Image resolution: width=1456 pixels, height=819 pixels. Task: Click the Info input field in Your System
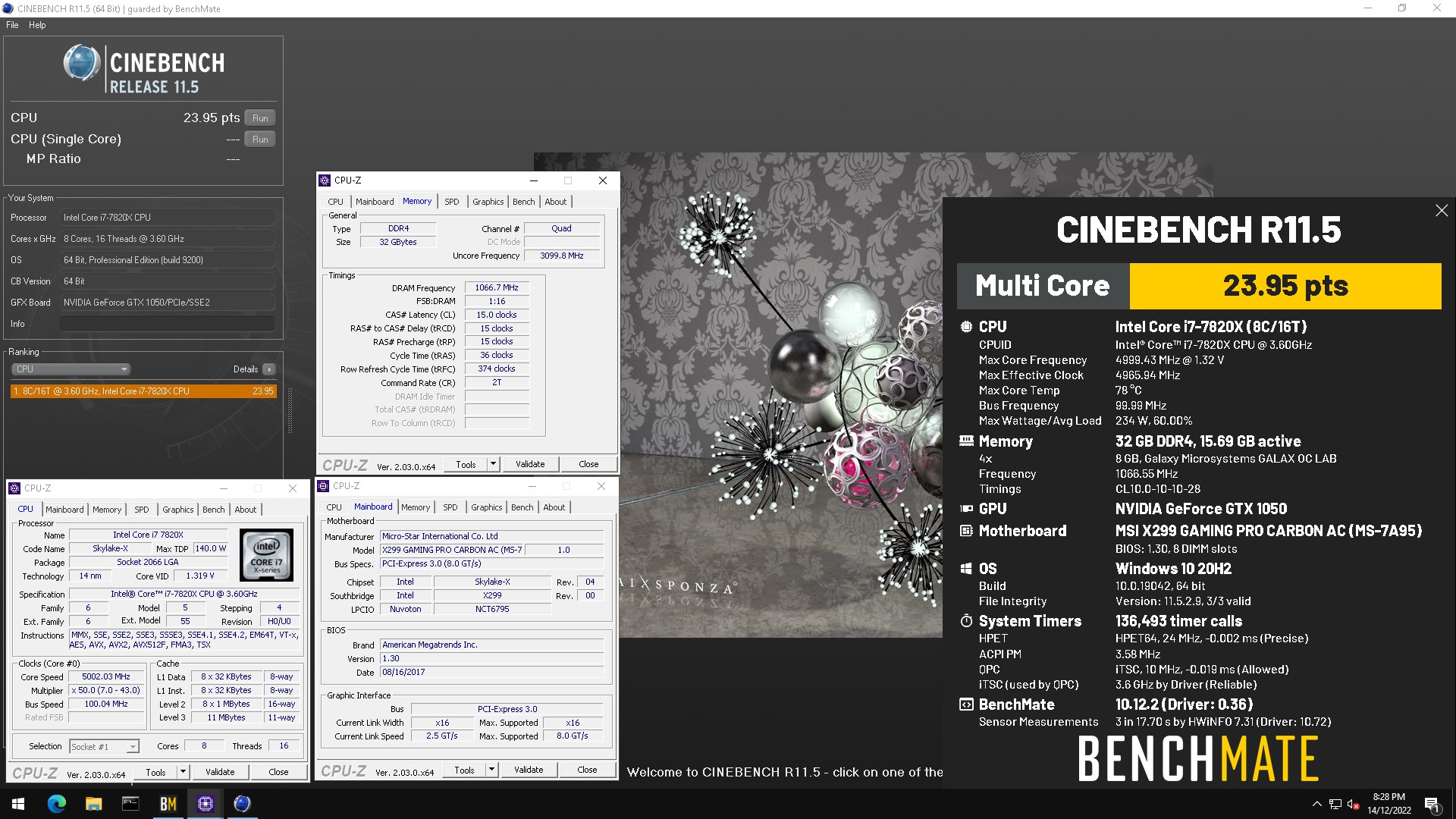pos(167,324)
